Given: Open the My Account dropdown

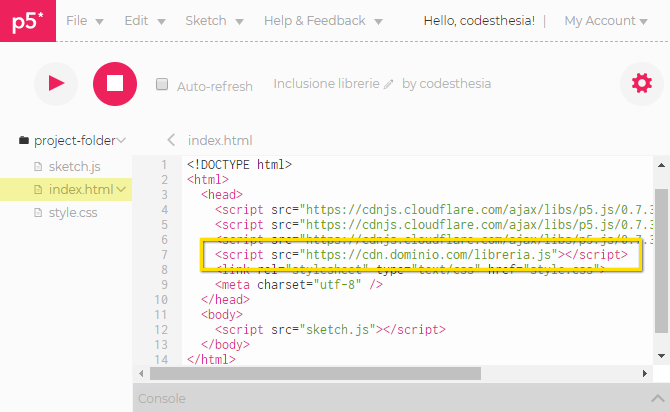Looking at the screenshot, I should (606, 21).
